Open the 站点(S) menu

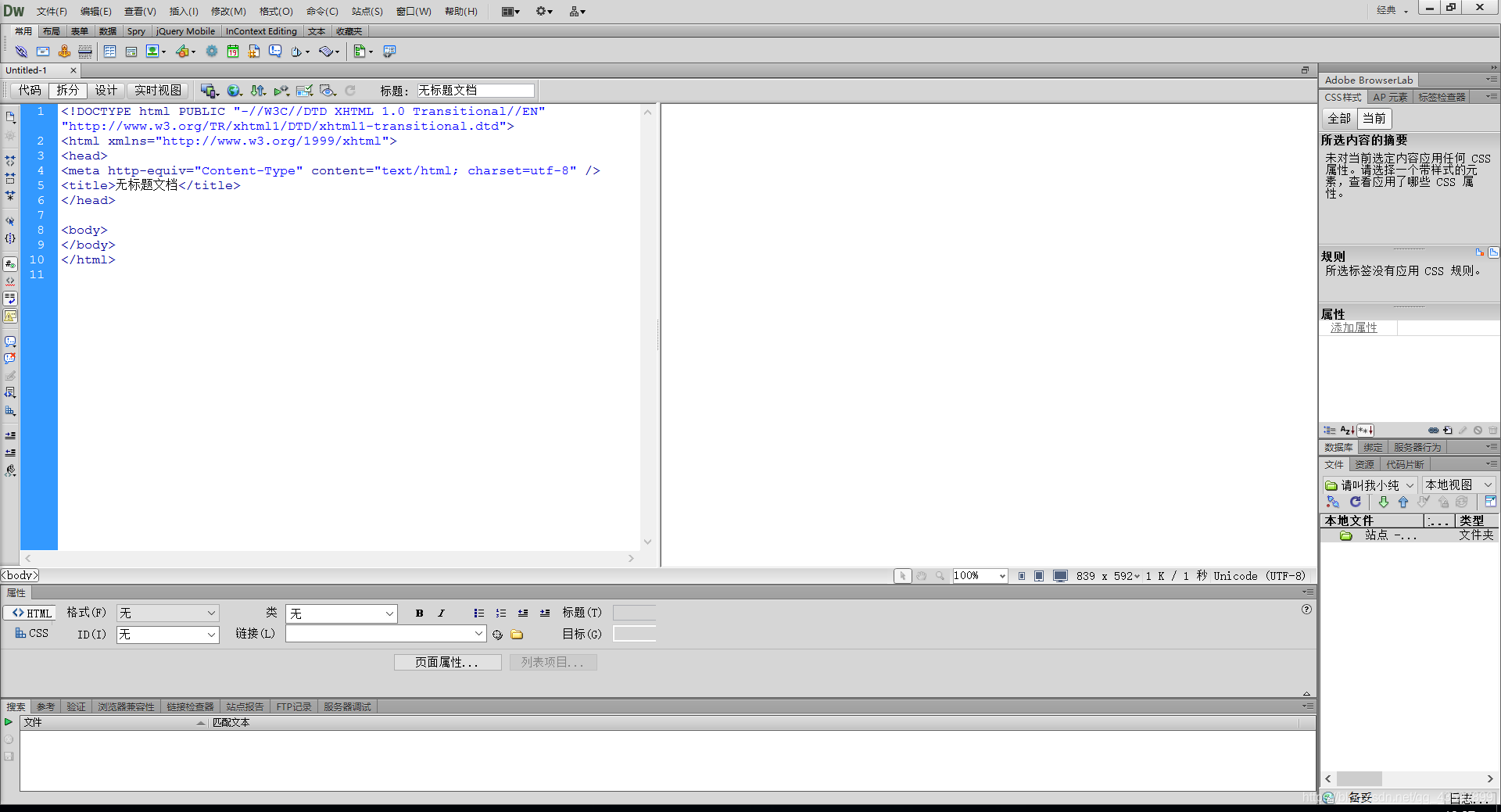367,12
